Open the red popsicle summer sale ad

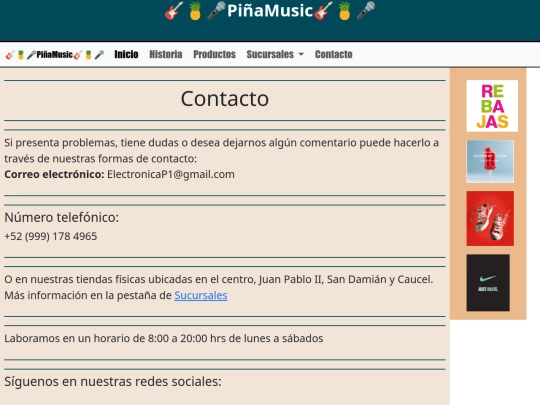click(x=490, y=161)
